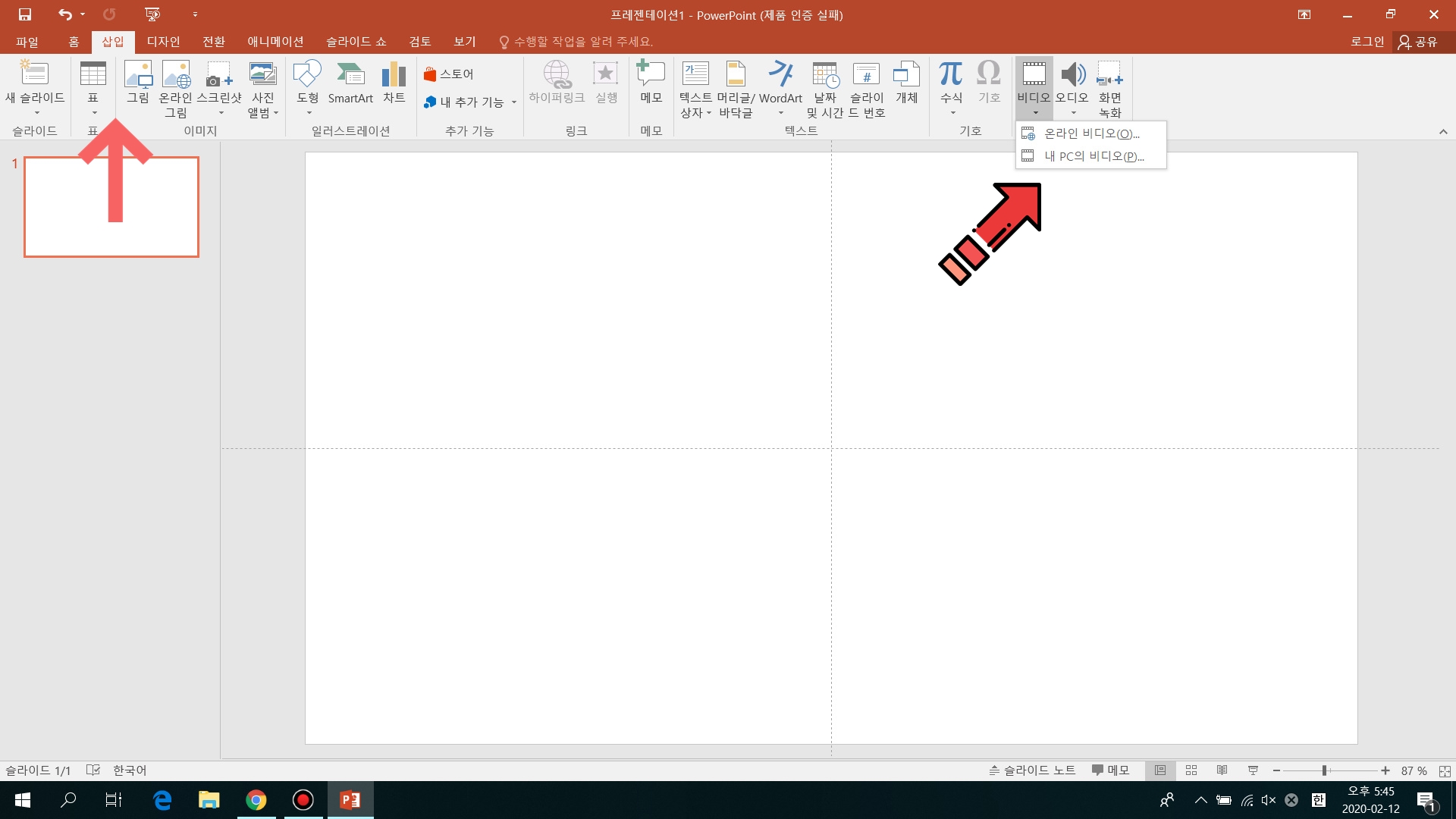Toggle 메모 pane in status bar

[1110, 770]
